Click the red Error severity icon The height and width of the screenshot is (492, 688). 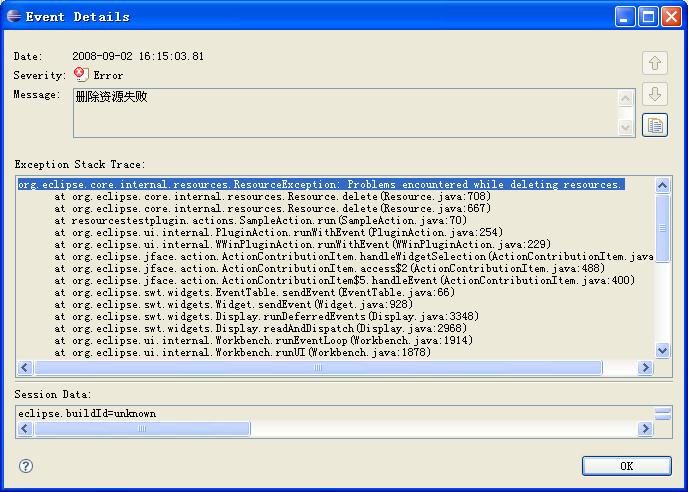[x=81, y=74]
